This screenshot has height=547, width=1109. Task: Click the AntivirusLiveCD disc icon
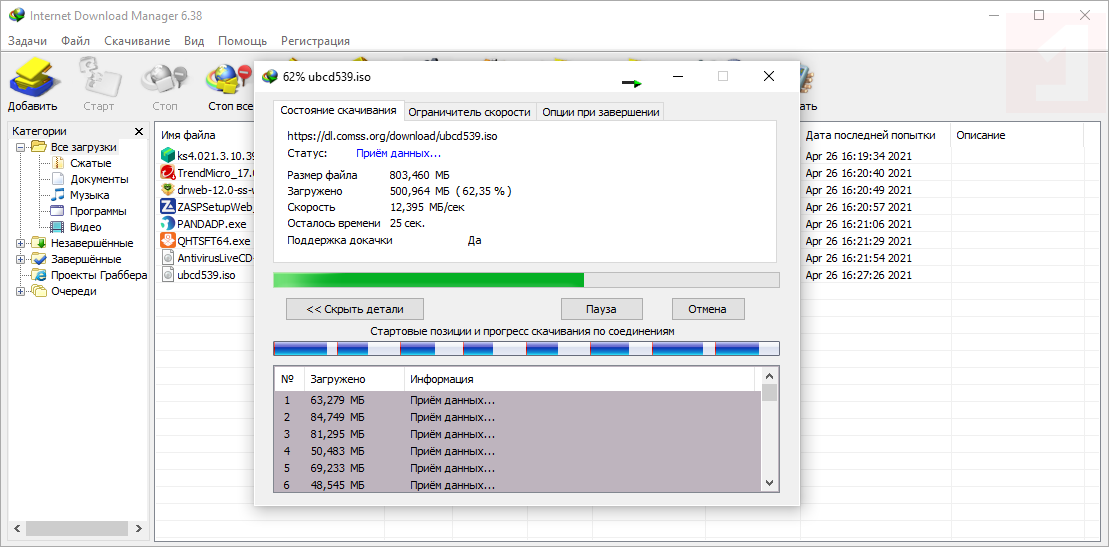168,258
